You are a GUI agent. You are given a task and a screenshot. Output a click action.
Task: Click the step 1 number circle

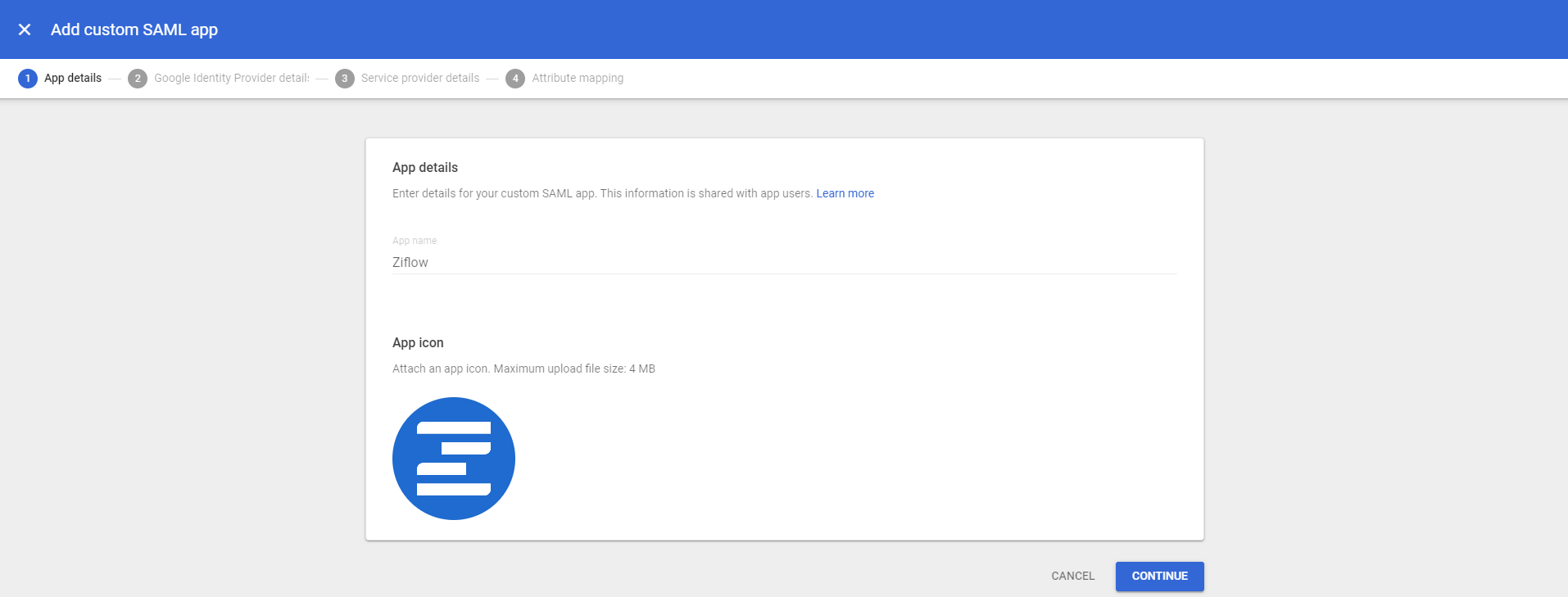click(28, 79)
